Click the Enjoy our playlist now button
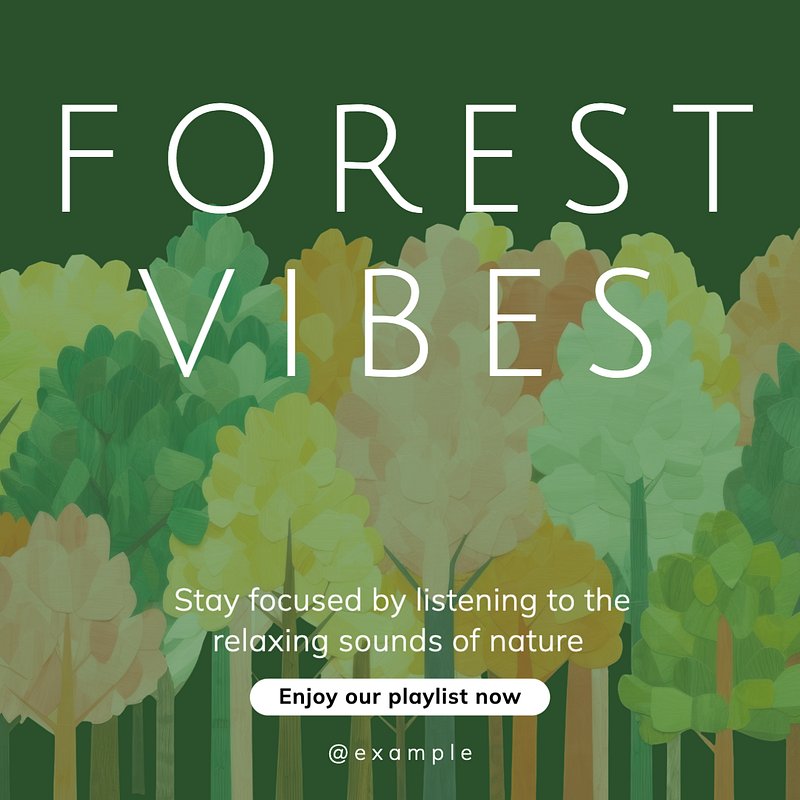The height and width of the screenshot is (800, 800). [399, 696]
